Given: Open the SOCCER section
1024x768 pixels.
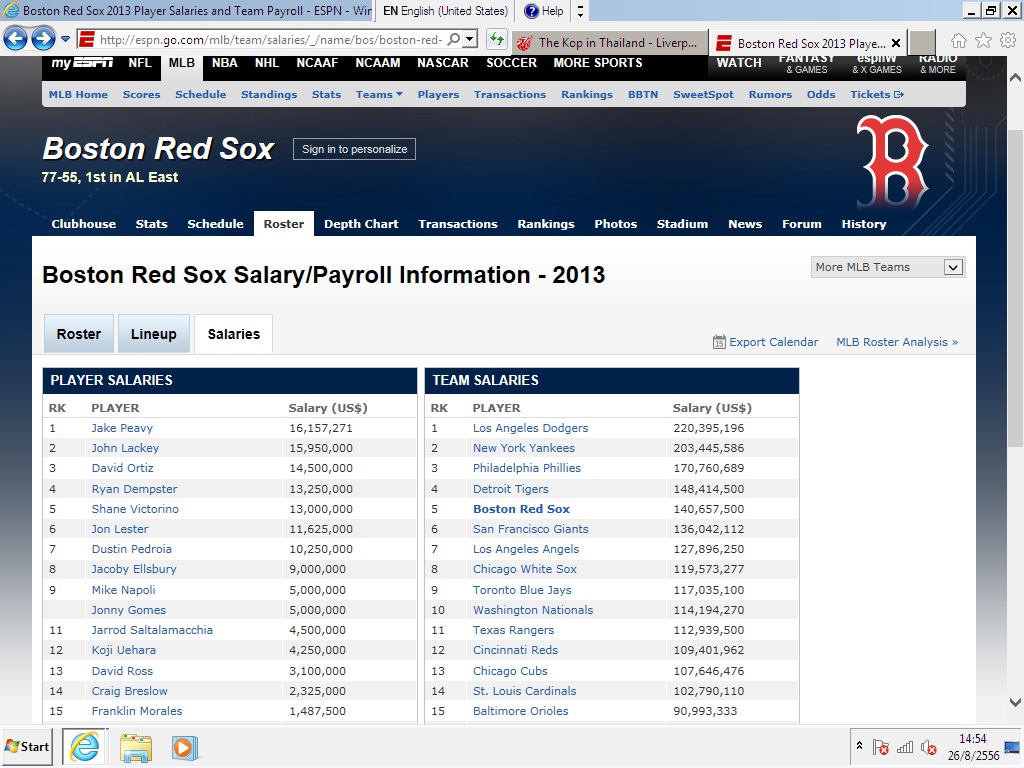Looking at the screenshot, I should 511,63.
